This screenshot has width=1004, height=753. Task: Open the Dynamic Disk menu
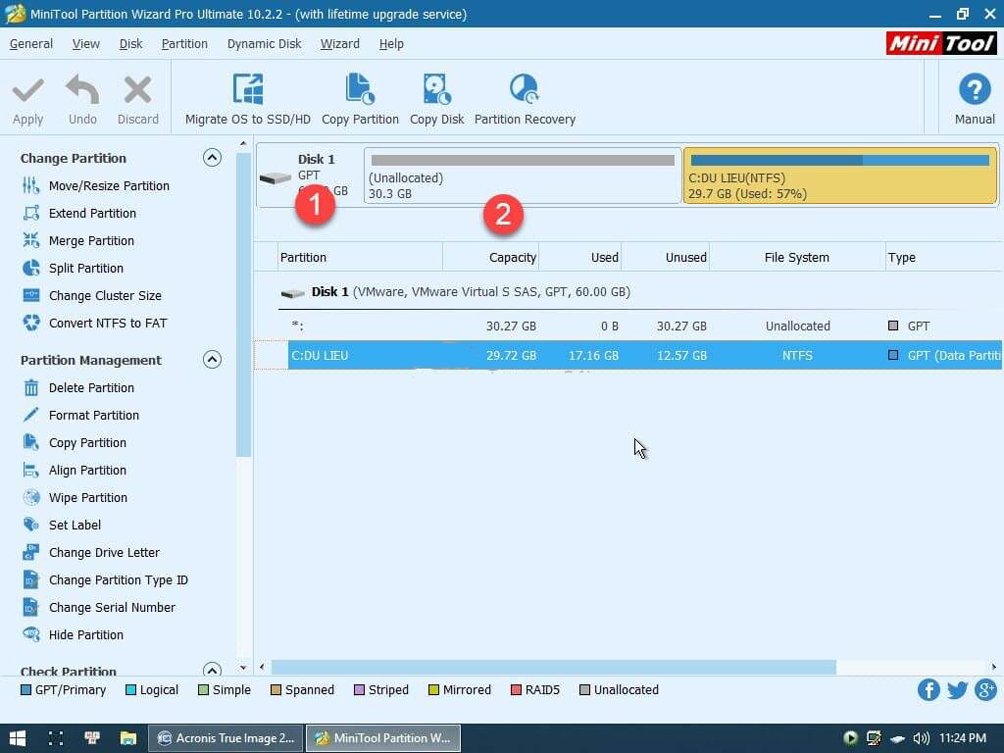click(x=264, y=44)
